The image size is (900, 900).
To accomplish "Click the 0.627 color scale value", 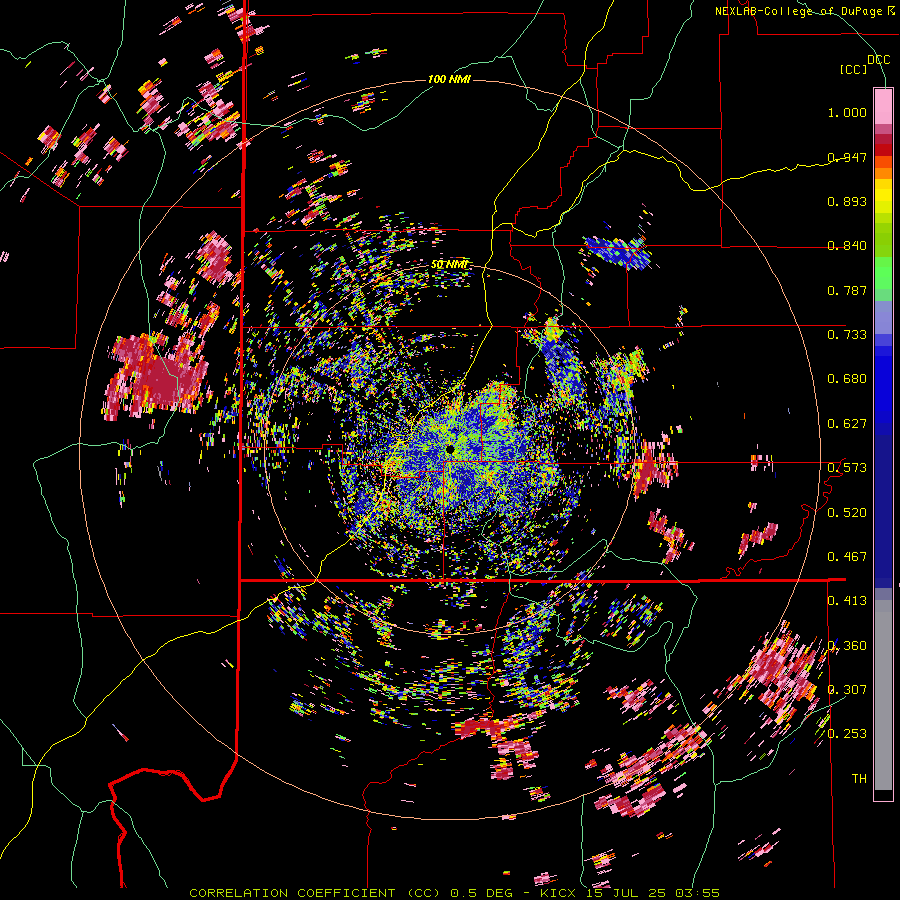I will [x=847, y=424].
